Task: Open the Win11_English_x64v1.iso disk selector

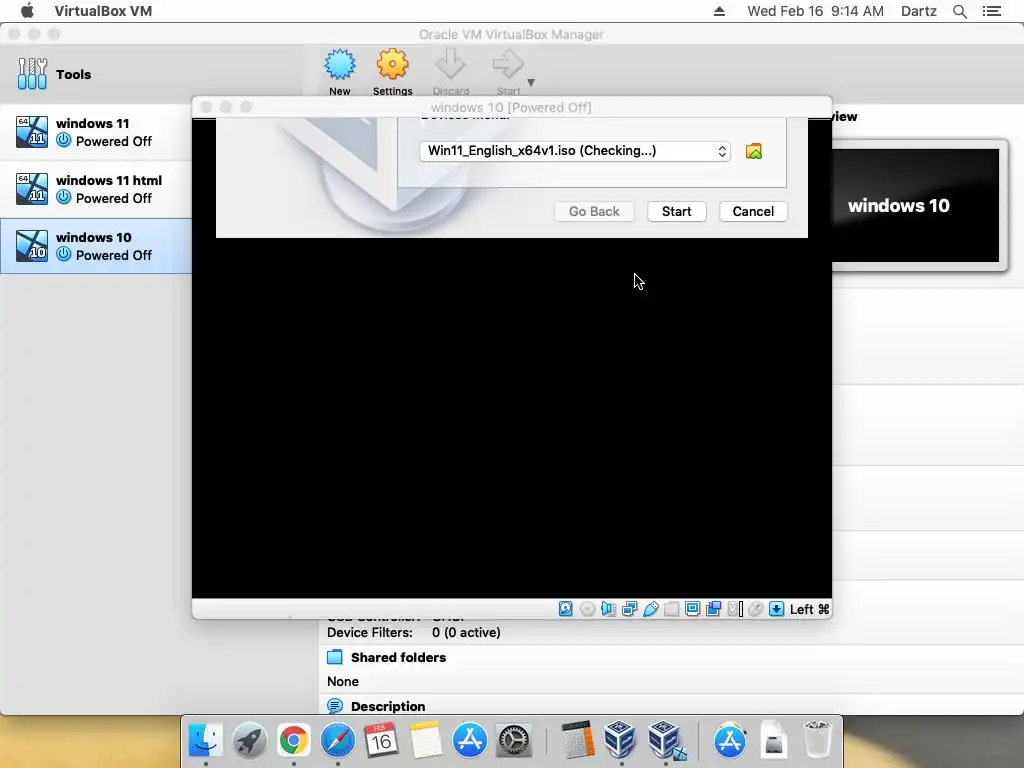Action: pos(575,151)
